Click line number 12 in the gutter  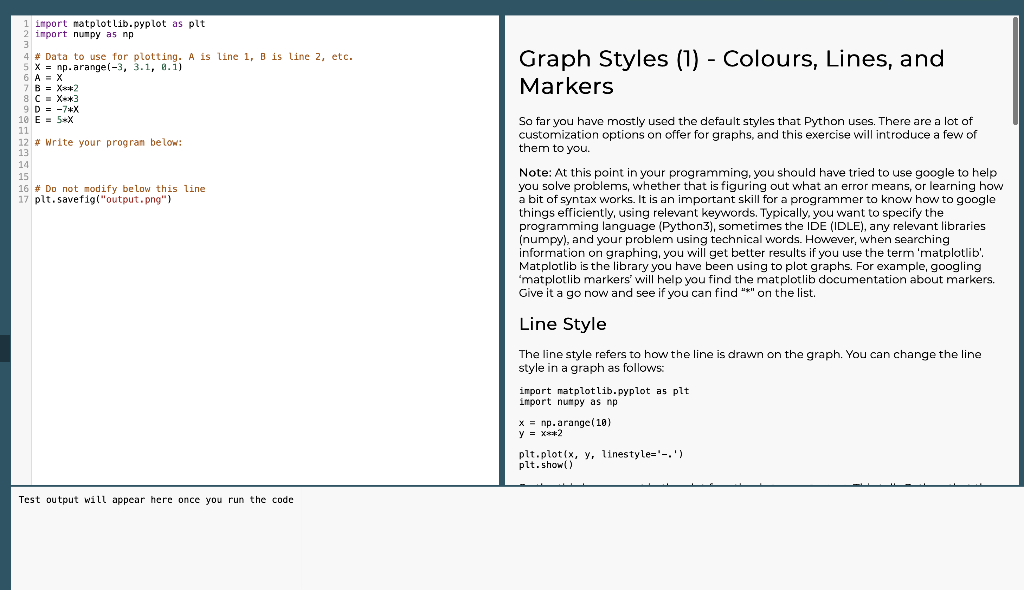24,142
